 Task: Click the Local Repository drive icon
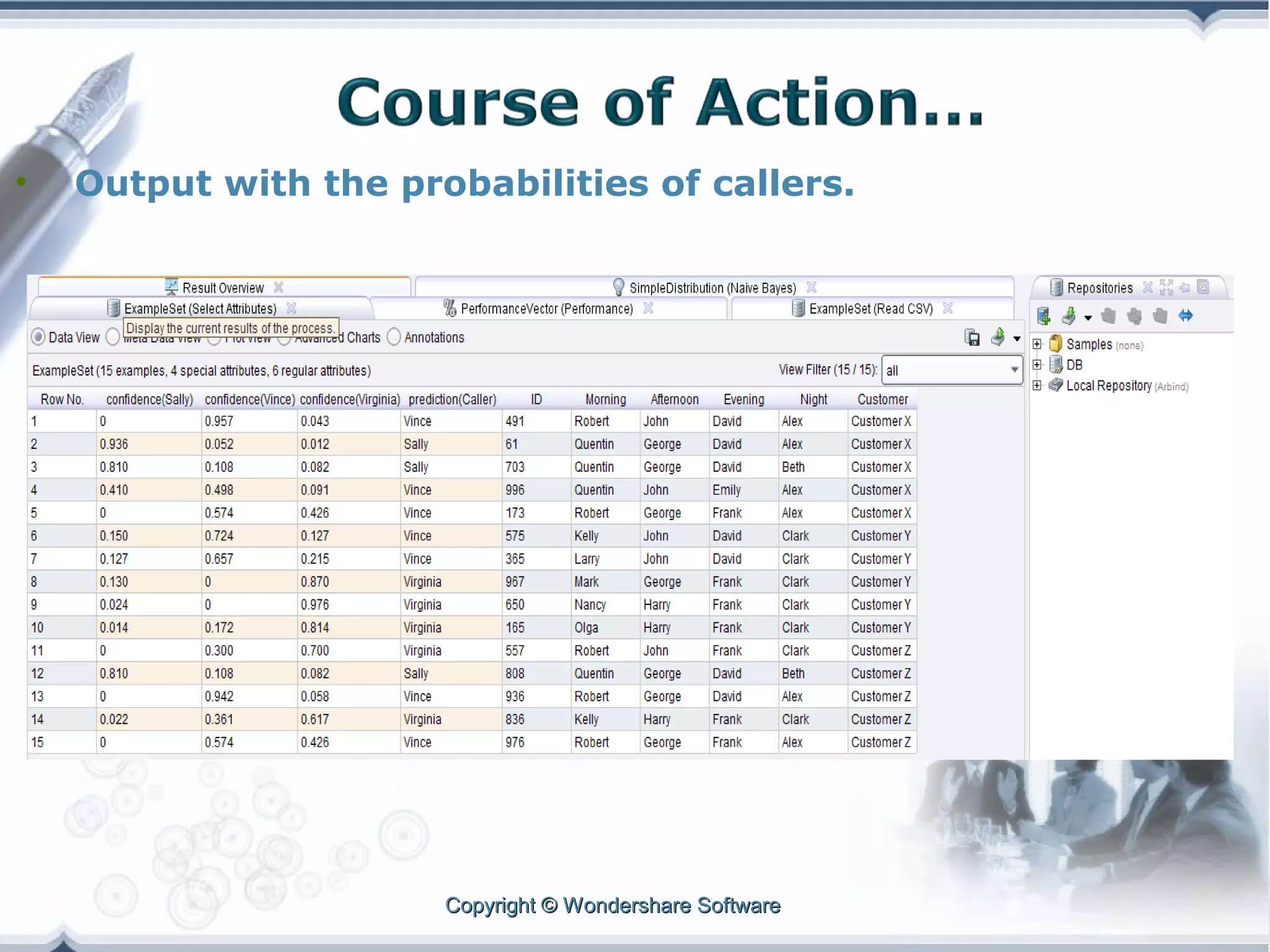(1055, 385)
